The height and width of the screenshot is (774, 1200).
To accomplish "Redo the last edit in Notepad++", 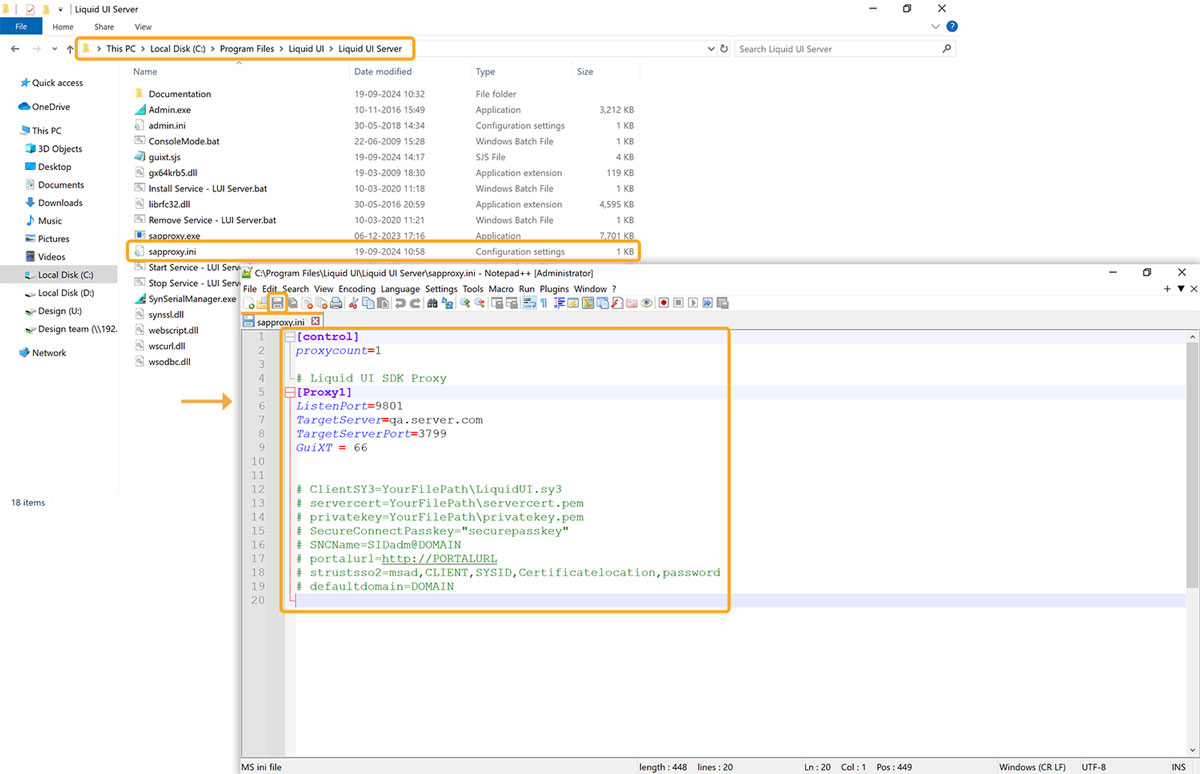I will [413, 303].
